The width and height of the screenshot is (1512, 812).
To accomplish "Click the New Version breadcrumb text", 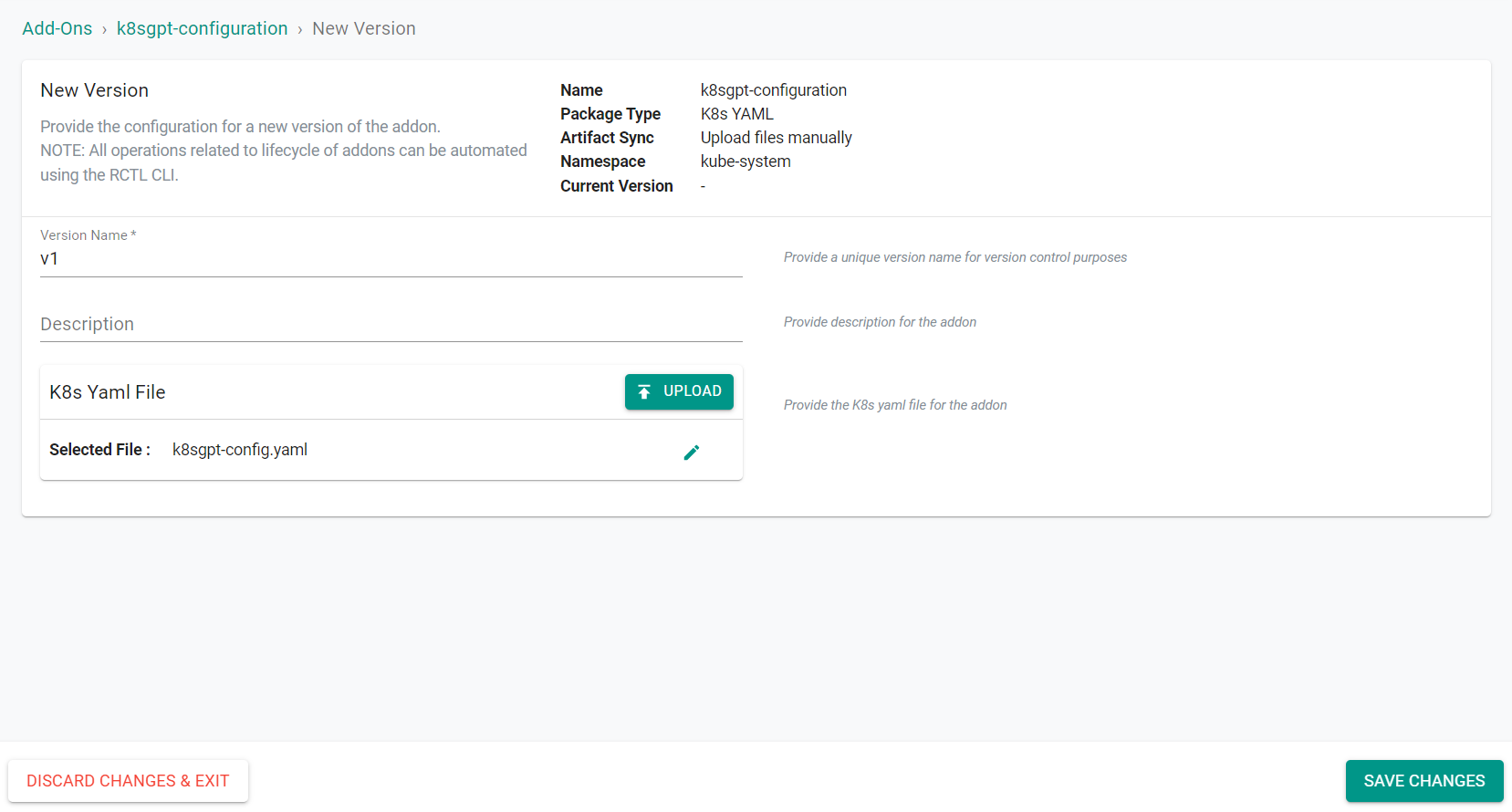I will click(364, 28).
